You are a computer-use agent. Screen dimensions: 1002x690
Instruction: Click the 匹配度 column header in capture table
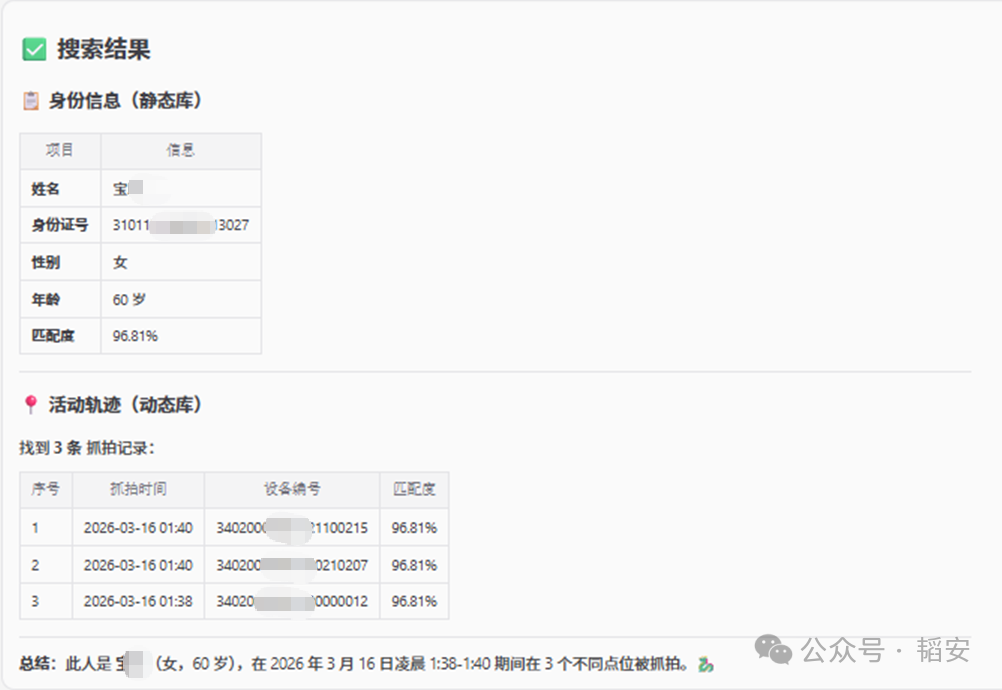click(x=414, y=489)
